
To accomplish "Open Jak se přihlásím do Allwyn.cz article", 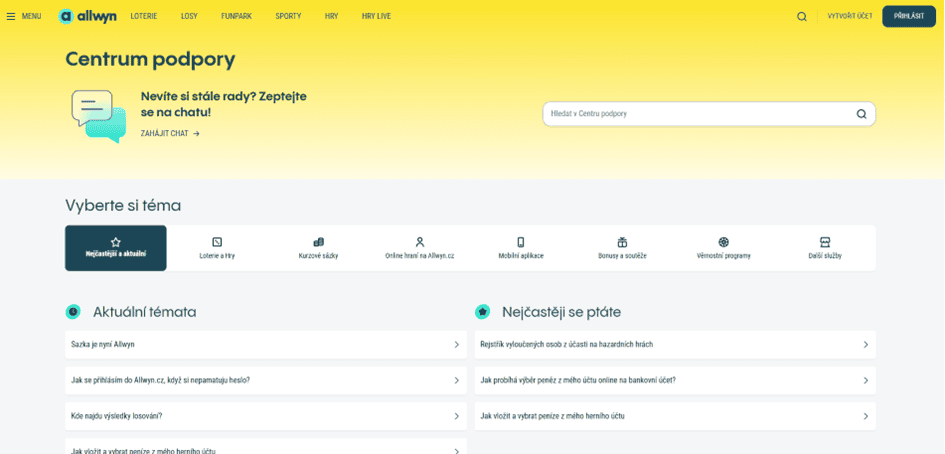I will pyautogui.click(x=266, y=380).
